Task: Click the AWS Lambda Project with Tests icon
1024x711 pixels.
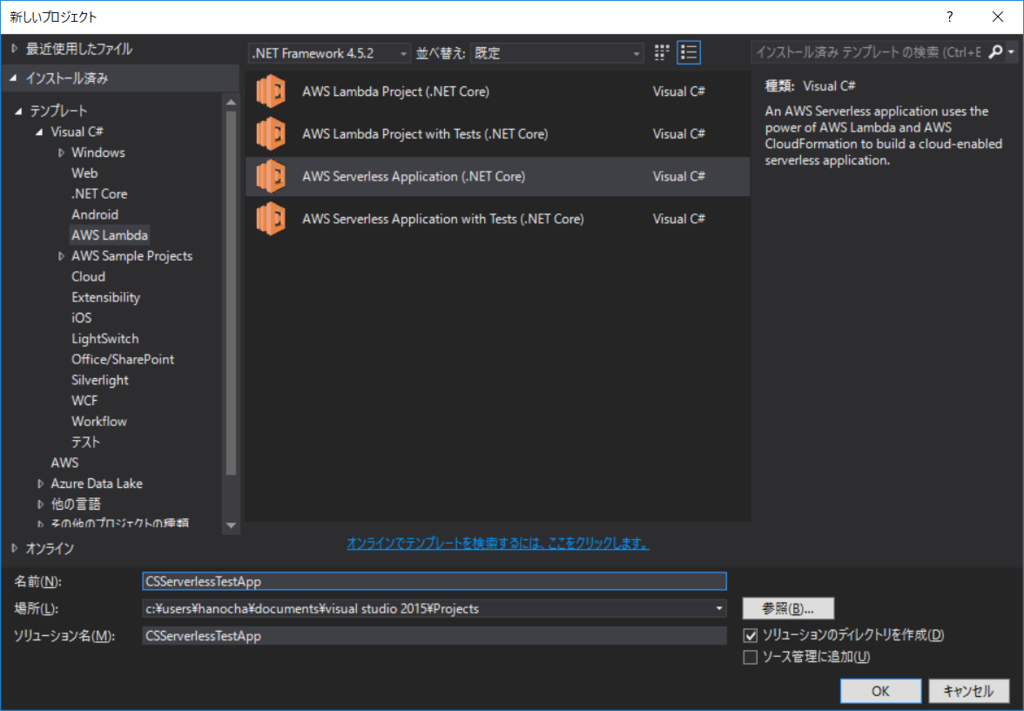Action: click(270, 134)
